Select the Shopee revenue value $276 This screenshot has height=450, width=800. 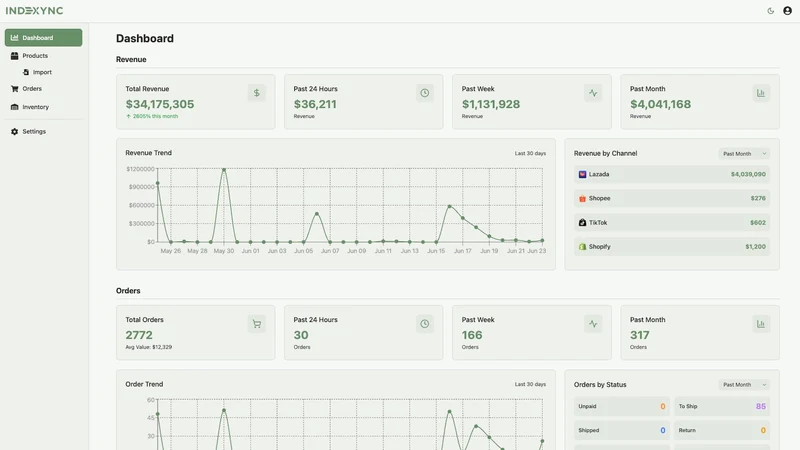click(x=758, y=198)
